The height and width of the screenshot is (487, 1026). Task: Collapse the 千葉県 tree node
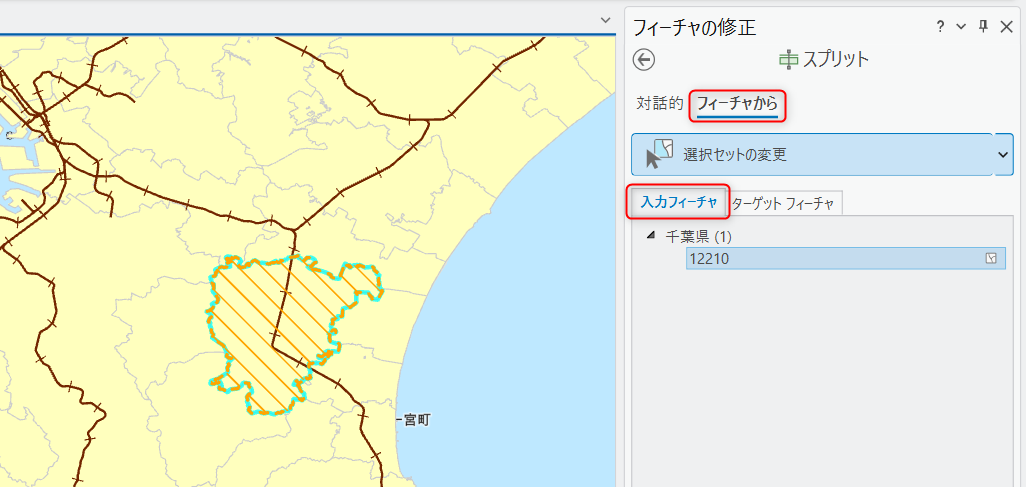point(652,236)
